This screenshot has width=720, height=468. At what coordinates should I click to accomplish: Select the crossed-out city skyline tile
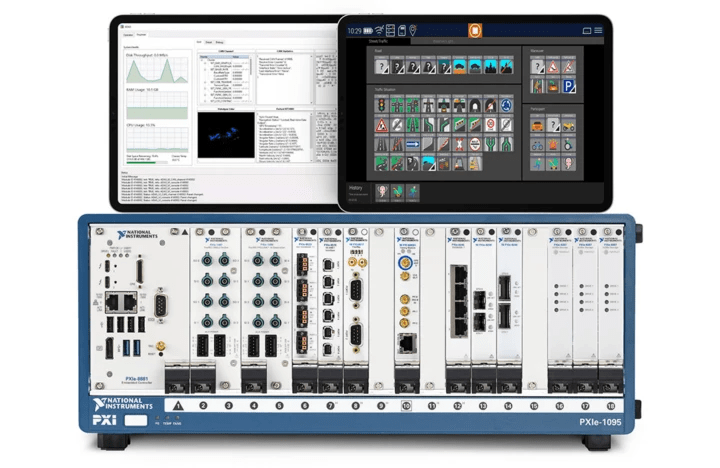coord(506,67)
